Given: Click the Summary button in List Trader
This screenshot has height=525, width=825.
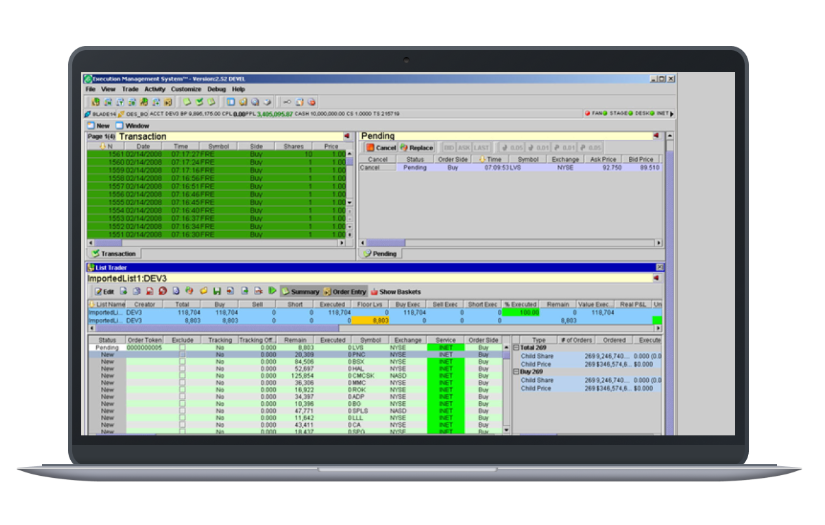Looking at the screenshot, I should 300,291.
